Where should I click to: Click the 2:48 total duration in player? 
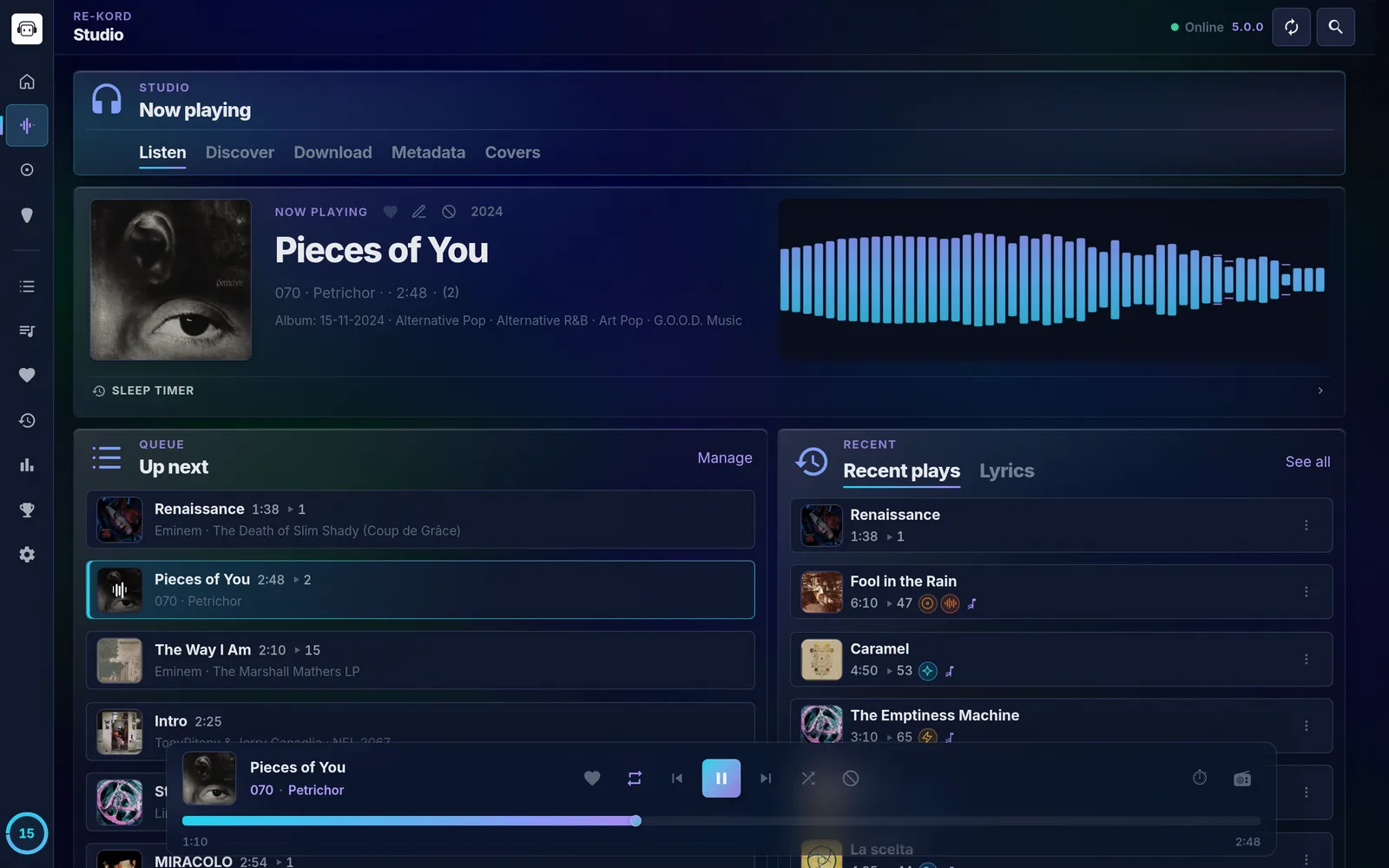[x=1247, y=842]
